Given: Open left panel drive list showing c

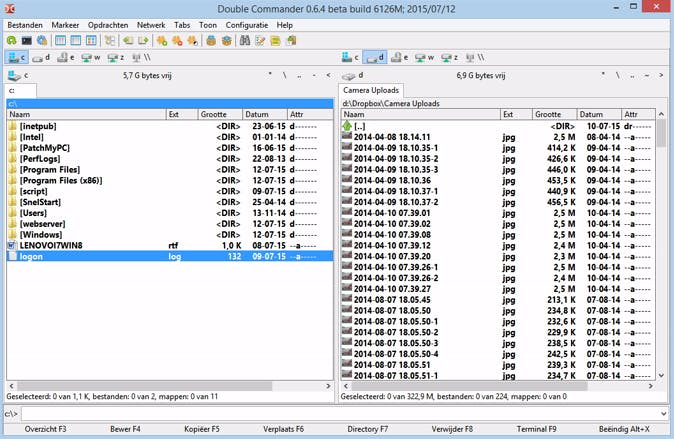Looking at the screenshot, I should 18,75.
